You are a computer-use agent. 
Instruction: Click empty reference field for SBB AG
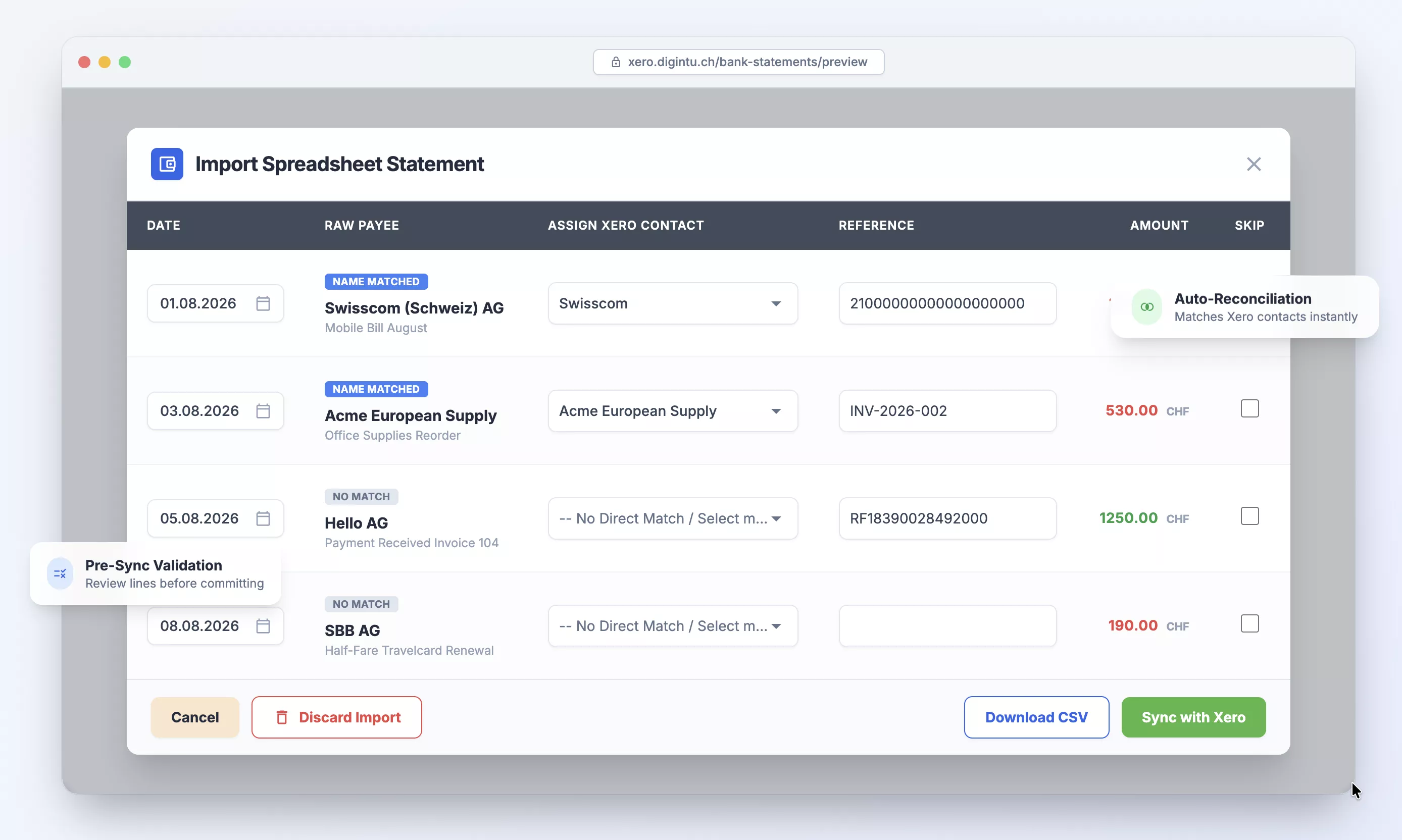point(947,626)
